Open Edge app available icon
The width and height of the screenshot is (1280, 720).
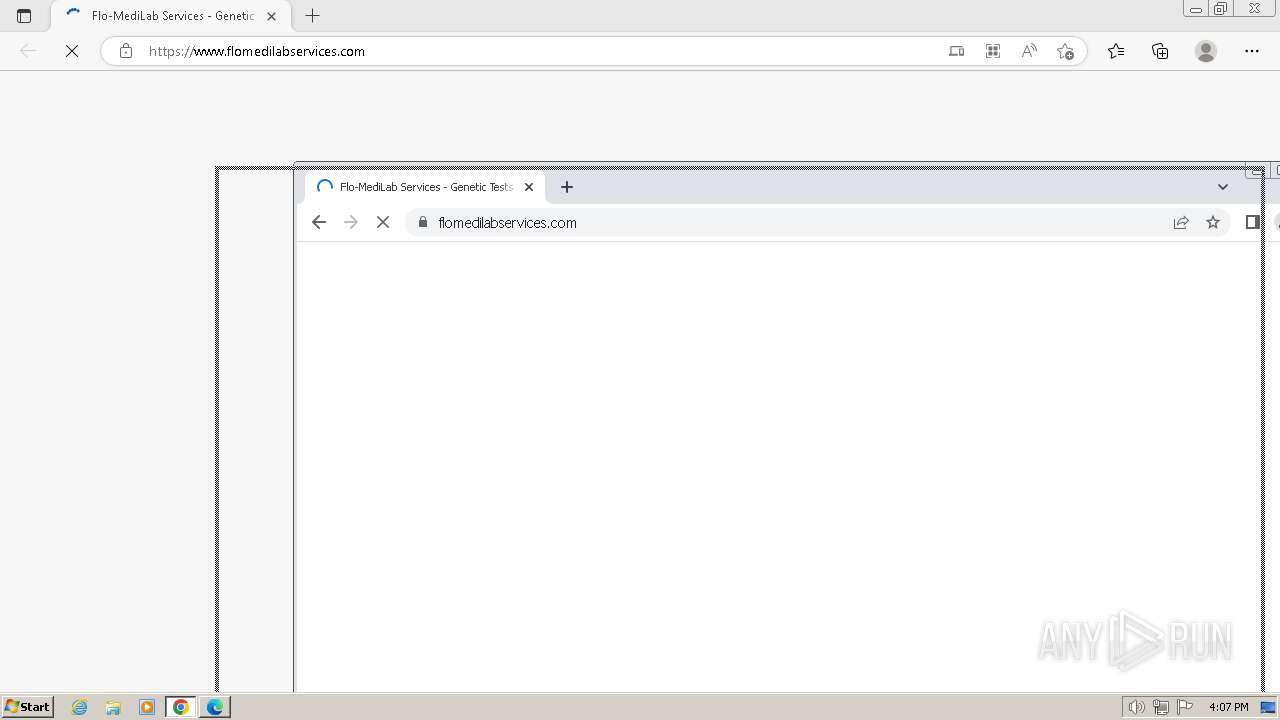[957, 51]
